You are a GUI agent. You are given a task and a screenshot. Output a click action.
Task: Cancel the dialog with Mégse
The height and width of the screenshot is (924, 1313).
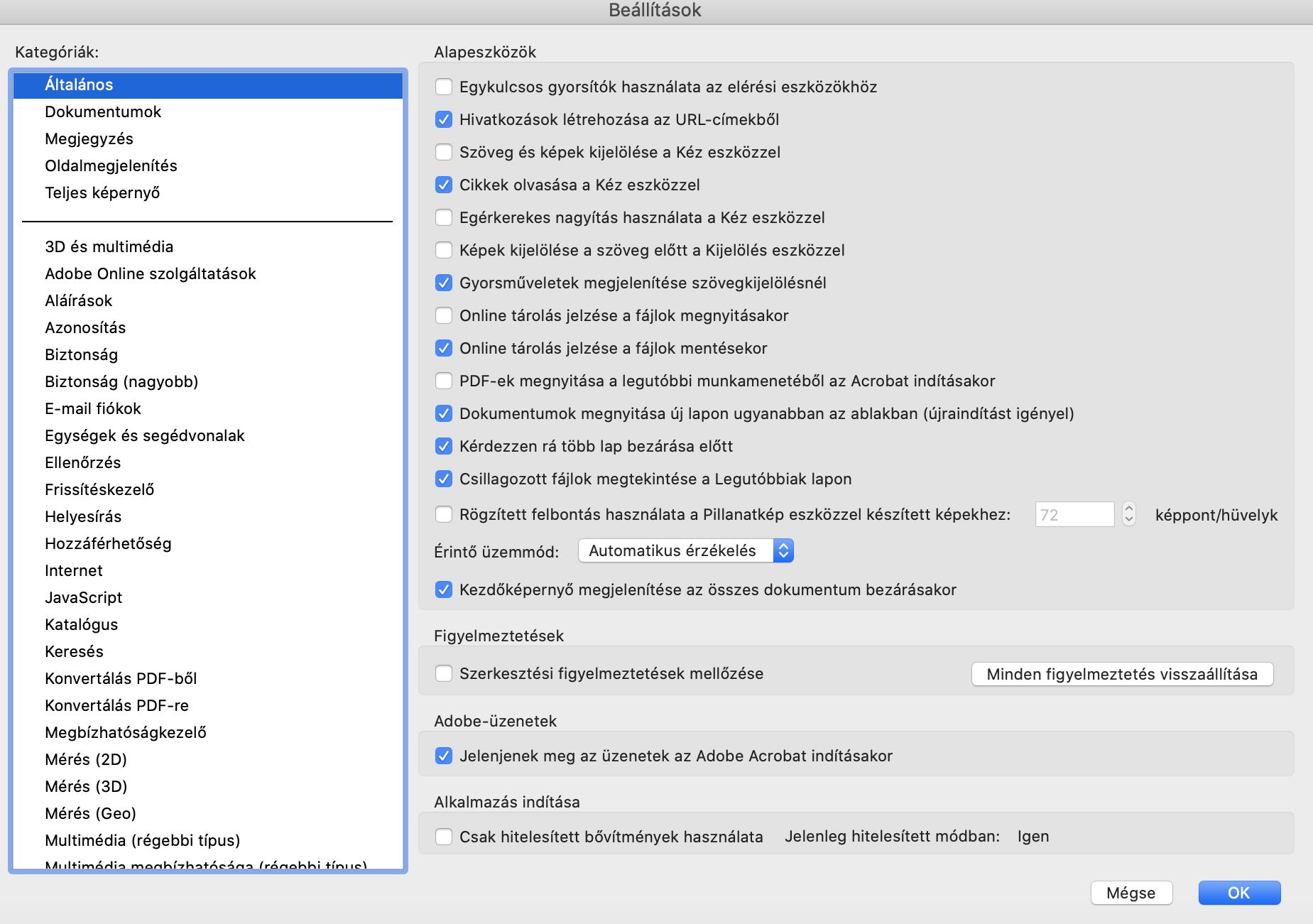coord(1131,893)
